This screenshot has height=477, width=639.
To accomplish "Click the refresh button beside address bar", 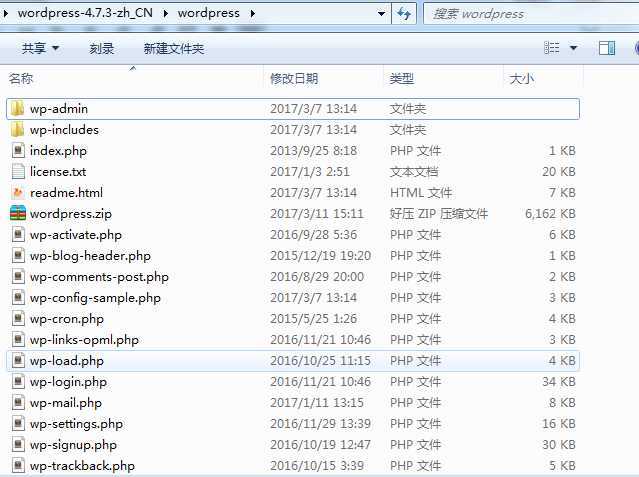I will (404, 13).
